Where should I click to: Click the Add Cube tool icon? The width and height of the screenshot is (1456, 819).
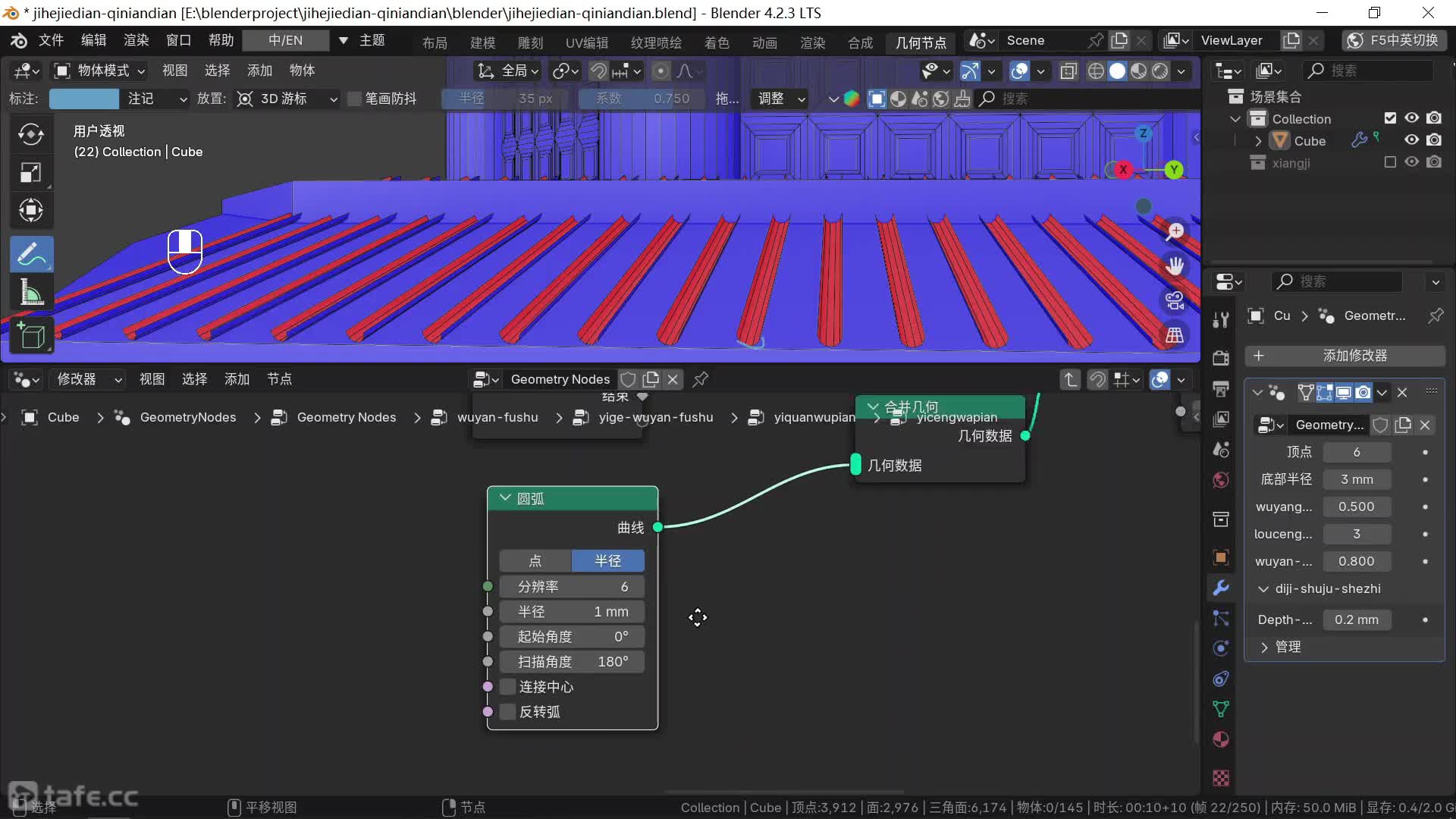(31, 335)
